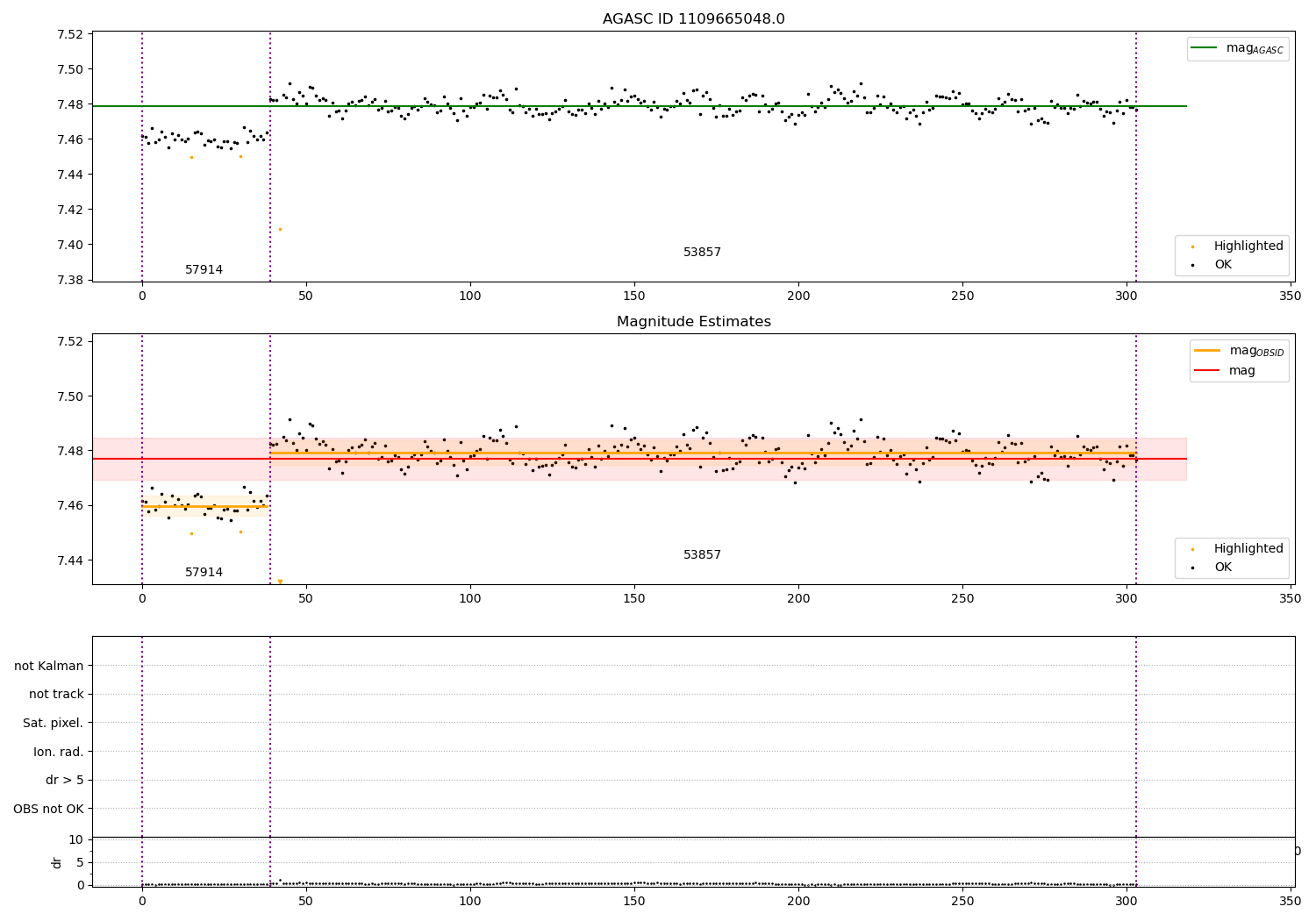Click the orange outlier point near 7.41
This screenshot has height=921, width=1316.
click(x=280, y=230)
